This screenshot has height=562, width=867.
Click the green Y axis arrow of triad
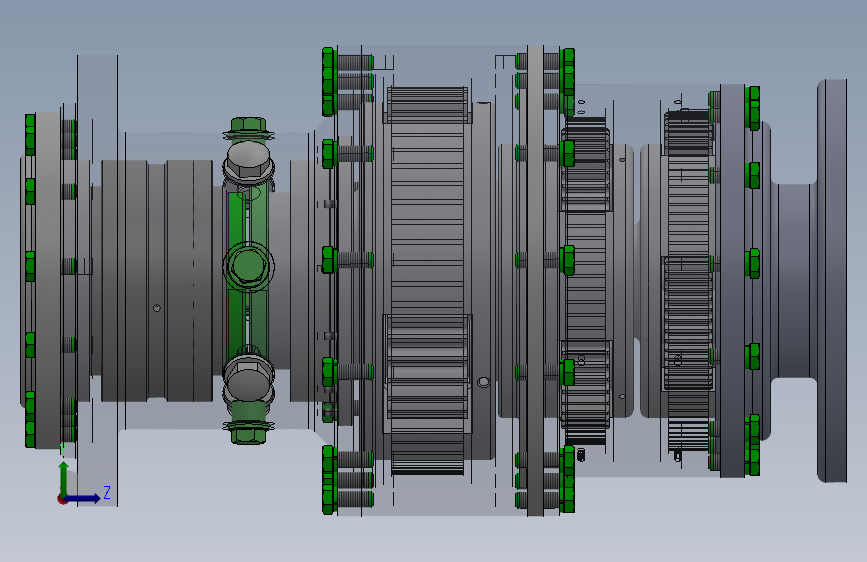coord(64,478)
